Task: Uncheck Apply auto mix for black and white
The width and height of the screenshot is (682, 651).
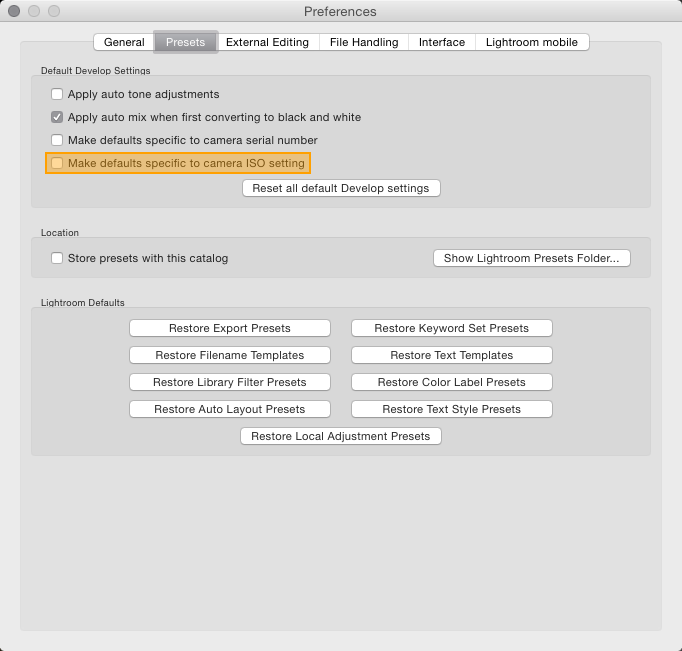Action: click(x=57, y=117)
